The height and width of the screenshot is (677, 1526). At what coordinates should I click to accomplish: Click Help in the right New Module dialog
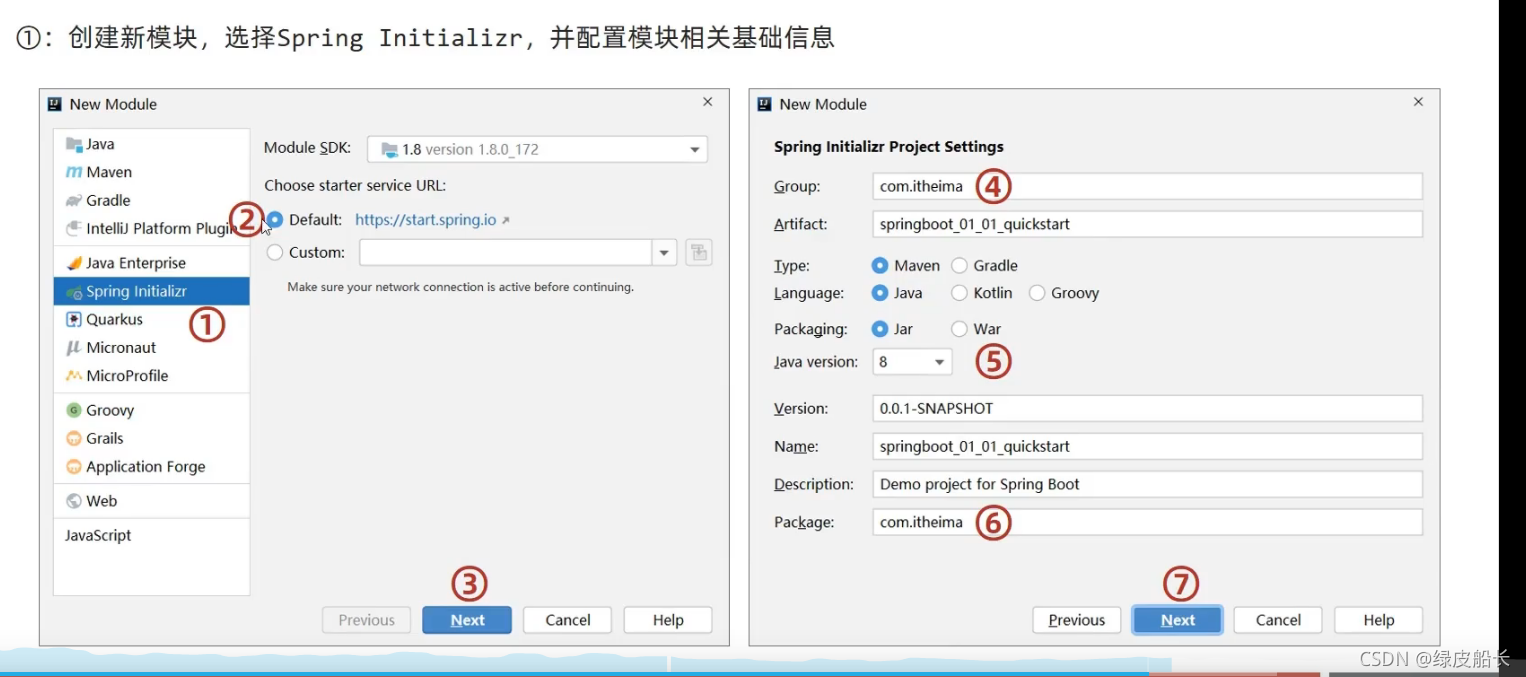[x=1379, y=620]
